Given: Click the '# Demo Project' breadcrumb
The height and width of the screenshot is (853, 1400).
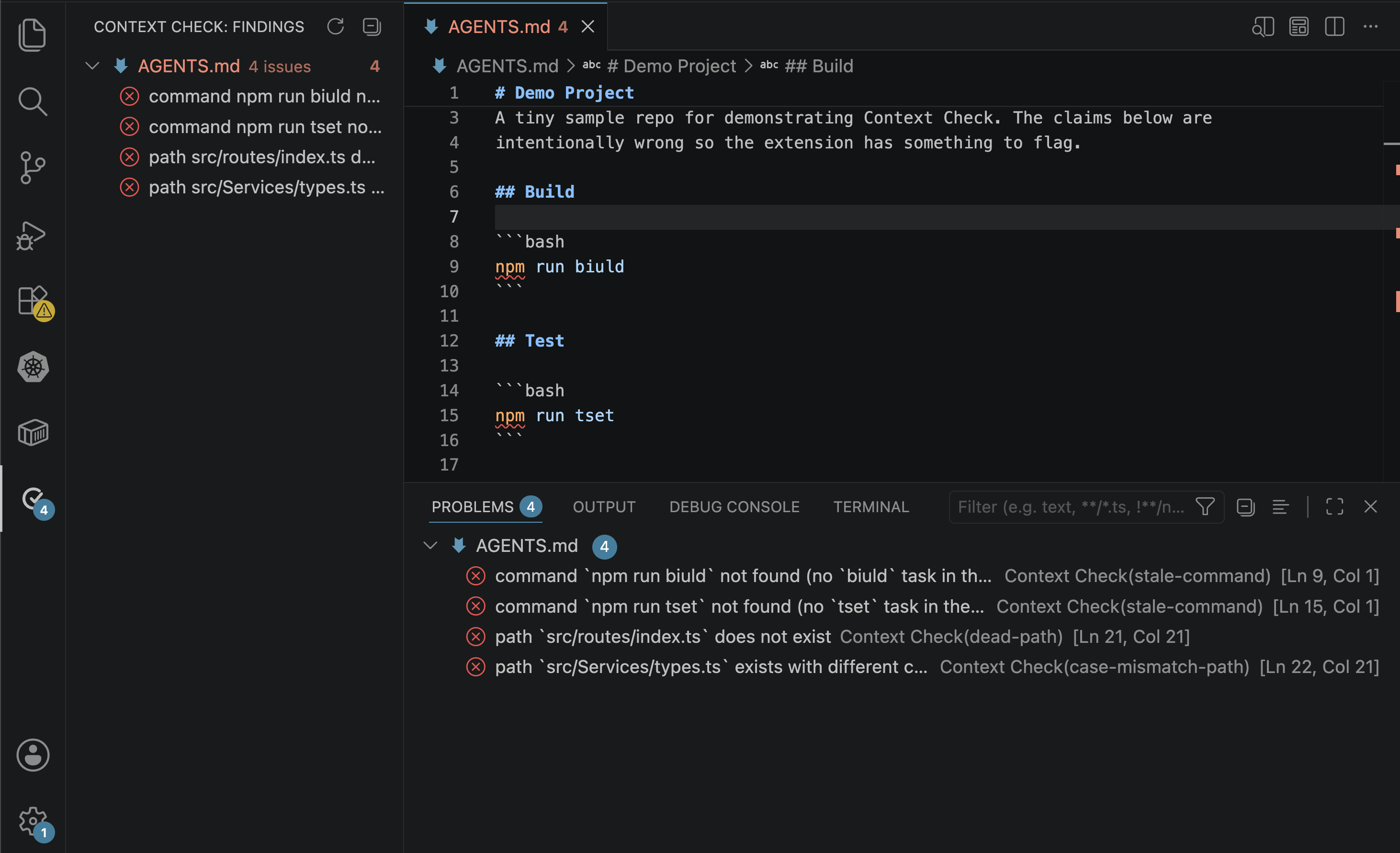Looking at the screenshot, I should (x=671, y=66).
